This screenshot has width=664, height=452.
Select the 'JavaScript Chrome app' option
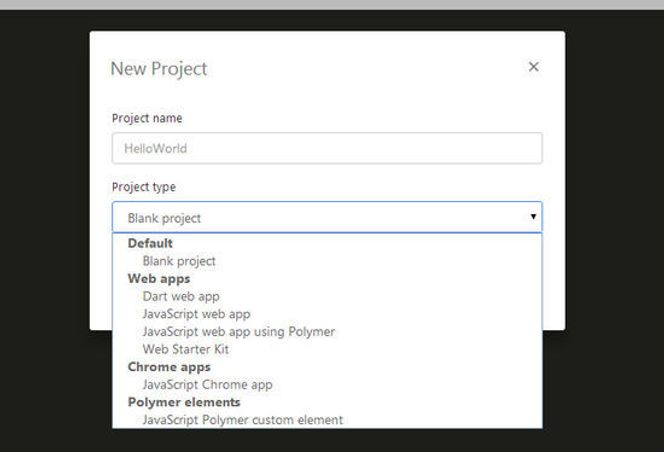pos(207,384)
